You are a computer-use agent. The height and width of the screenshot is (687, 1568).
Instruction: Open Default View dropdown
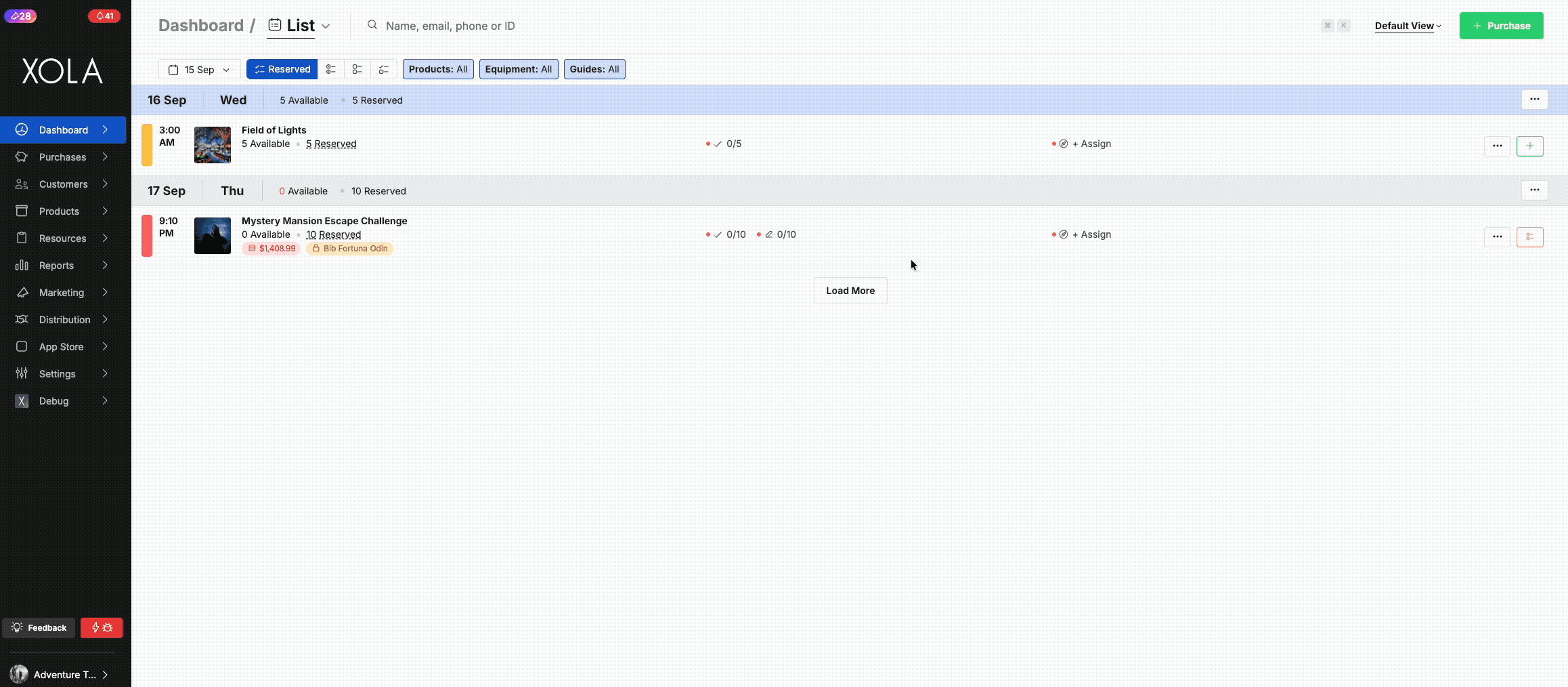[x=1408, y=26]
